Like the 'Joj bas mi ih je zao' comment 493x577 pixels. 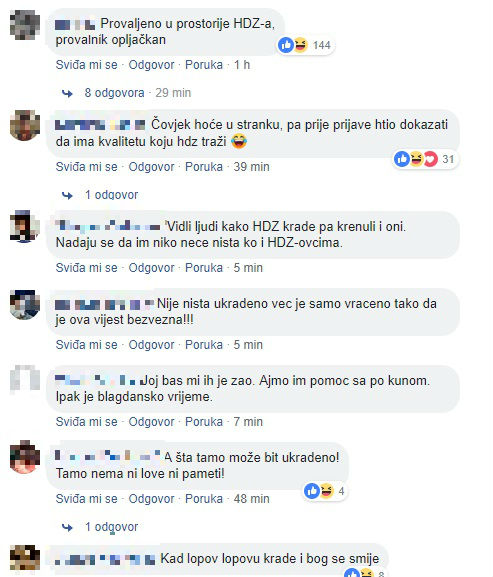point(86,422)
